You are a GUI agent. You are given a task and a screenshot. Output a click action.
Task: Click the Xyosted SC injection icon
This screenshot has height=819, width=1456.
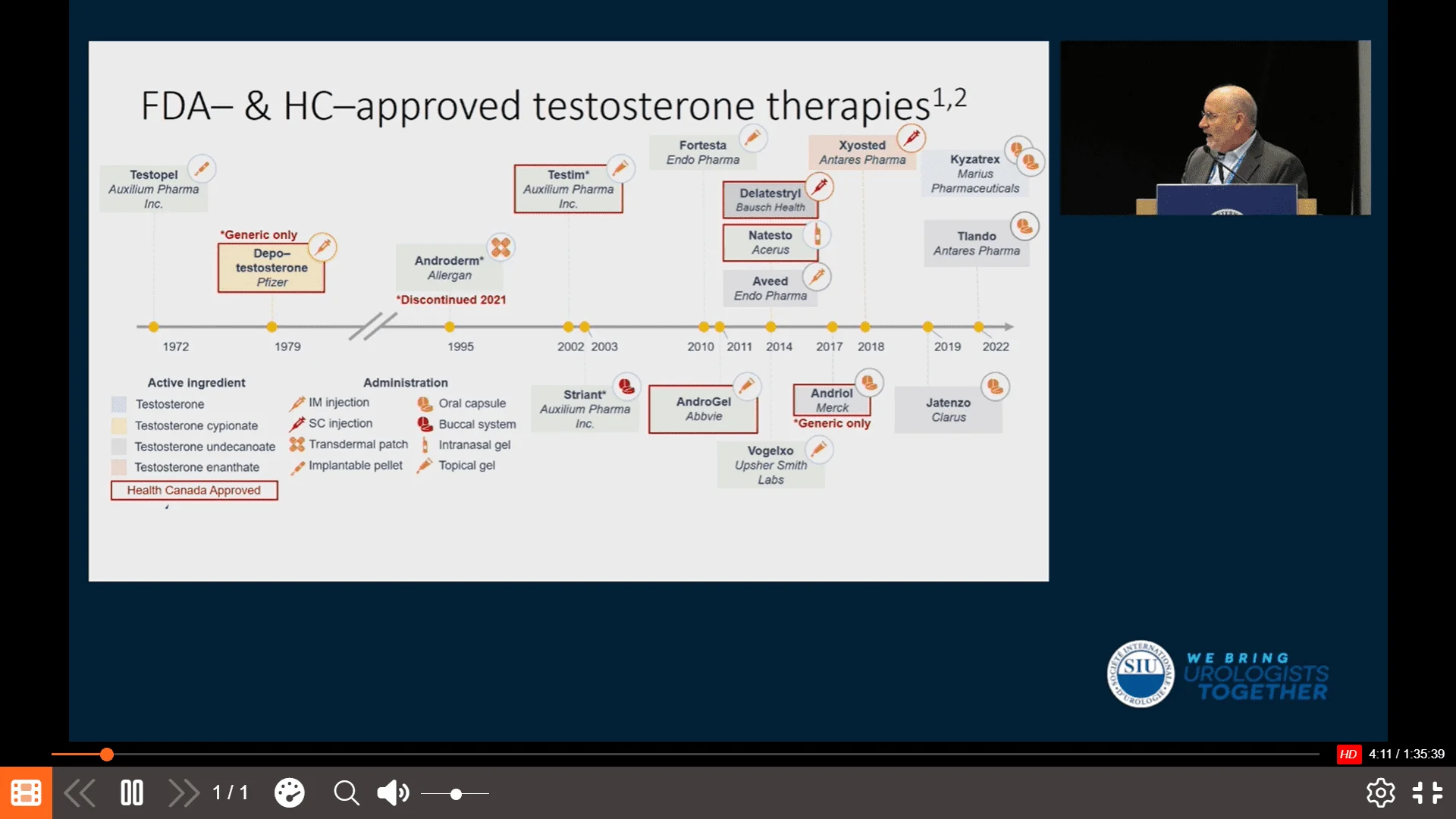click(x=912, y=138)
